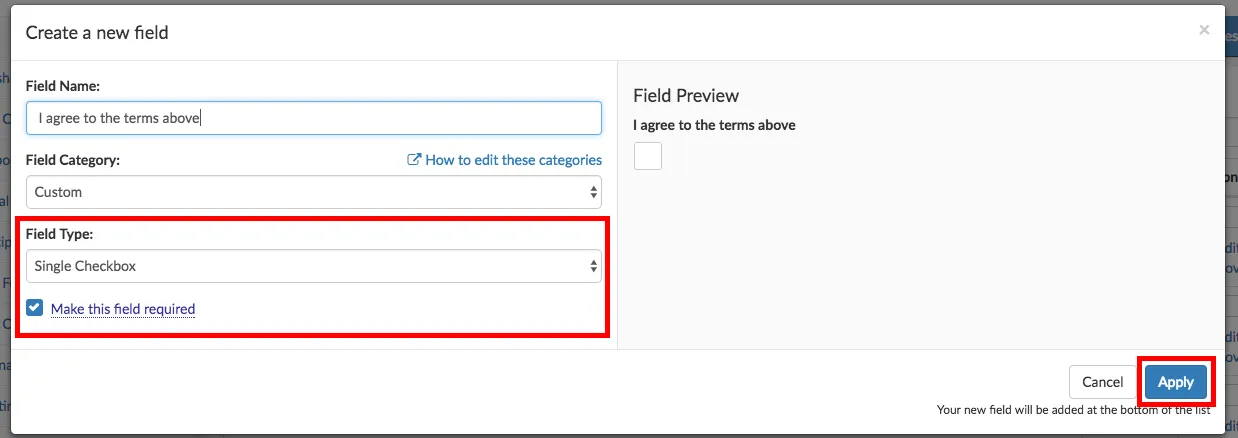Open How to edit these categories link

[513, 160]
